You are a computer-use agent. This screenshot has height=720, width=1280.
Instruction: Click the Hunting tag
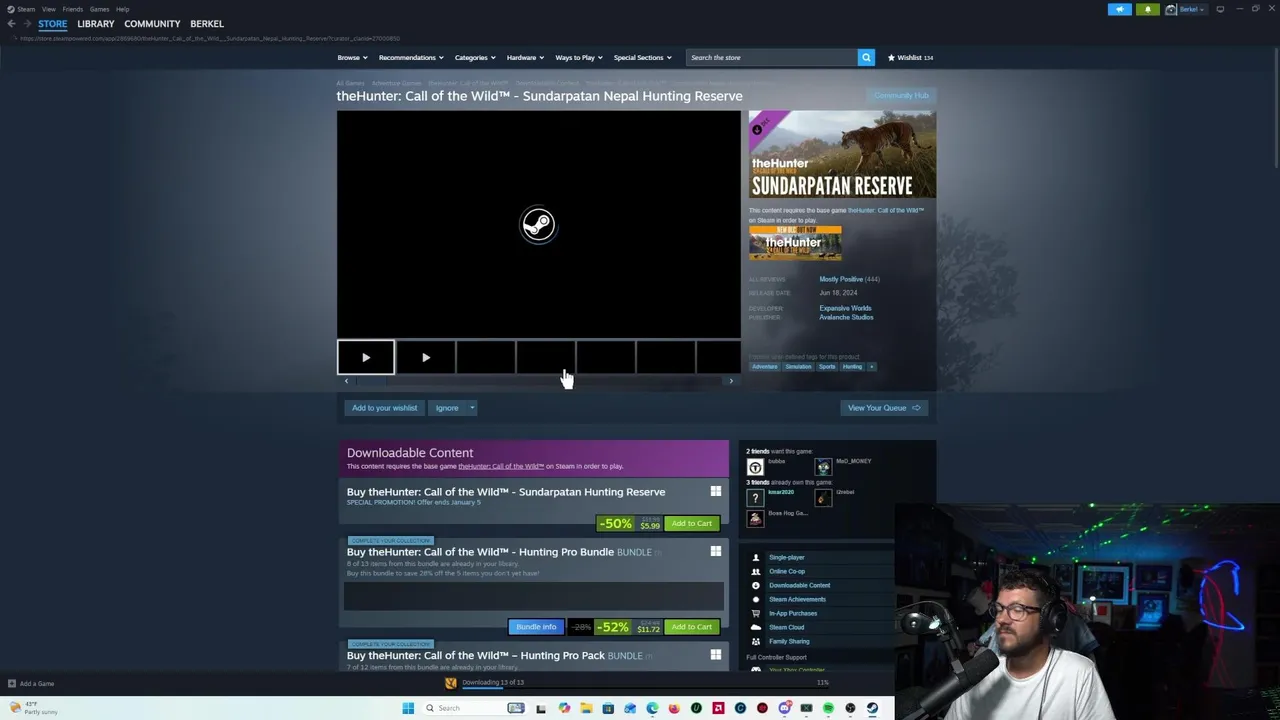pyautogui.click(x=852, y=367)
